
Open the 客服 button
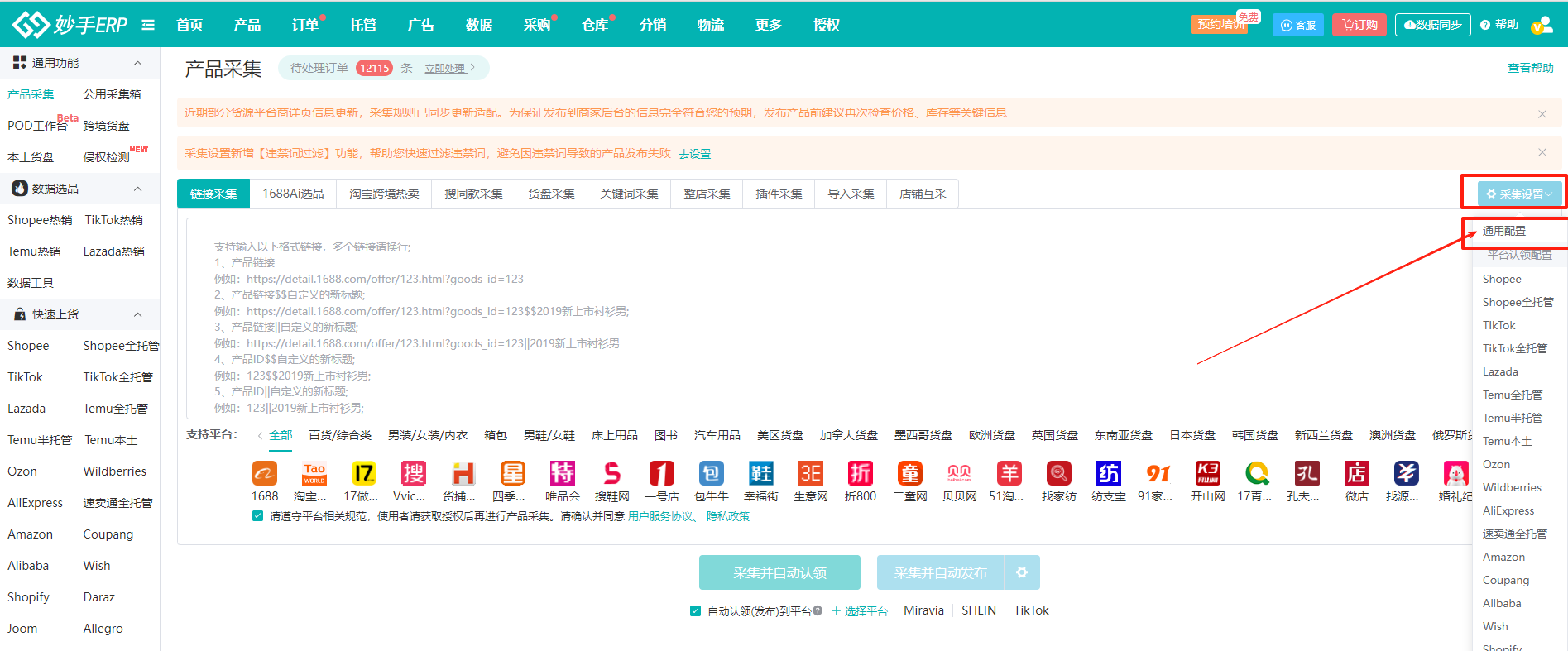(x=1298, y=25)
